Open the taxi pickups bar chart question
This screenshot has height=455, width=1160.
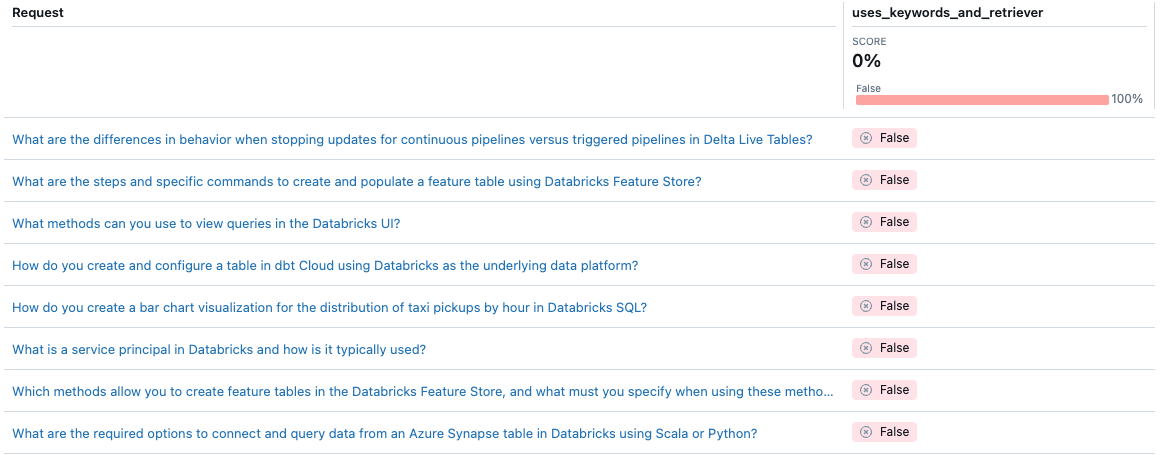point(329,308)
